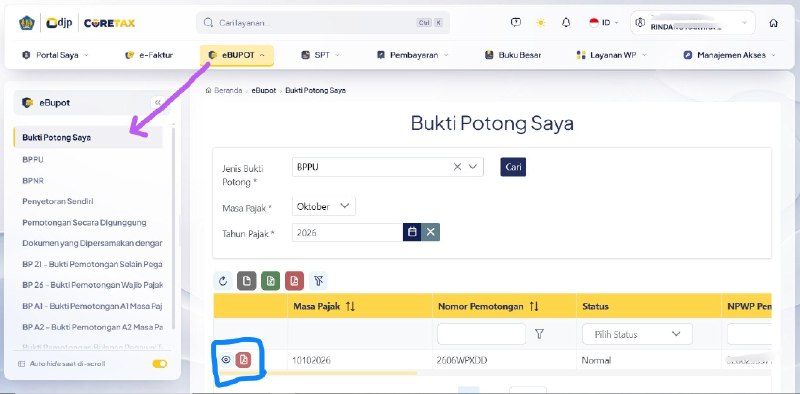Open Pemotongan Secara Digunggung item
The height and width of the screenshot is (394, 800).
point(84,223)
